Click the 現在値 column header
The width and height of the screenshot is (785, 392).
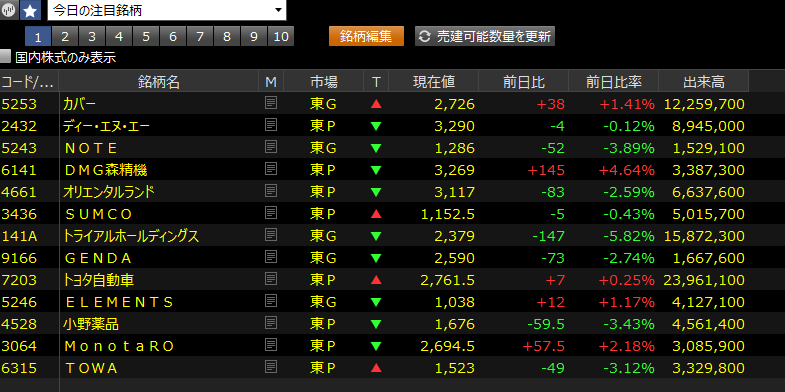(x=434, y=81)
